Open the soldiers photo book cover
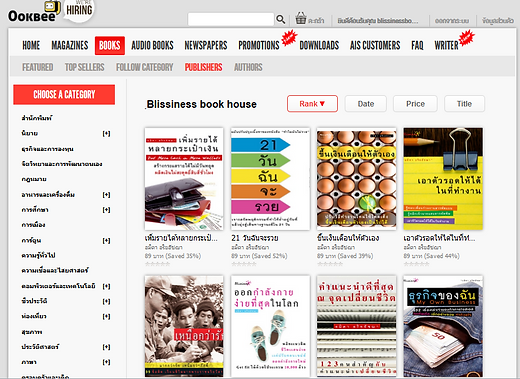520x379 pixels. pyautogui.click(x=184, y=327)
